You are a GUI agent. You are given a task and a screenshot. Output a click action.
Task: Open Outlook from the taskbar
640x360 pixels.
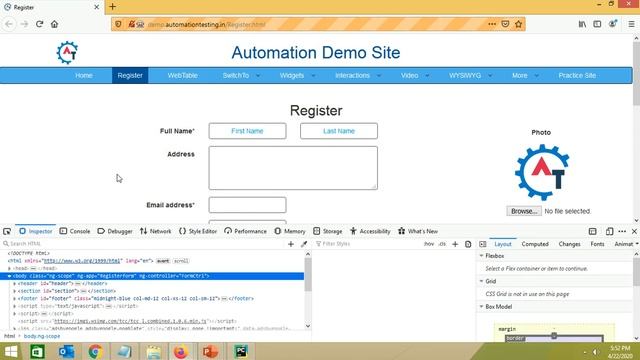(x=67, y=351)
